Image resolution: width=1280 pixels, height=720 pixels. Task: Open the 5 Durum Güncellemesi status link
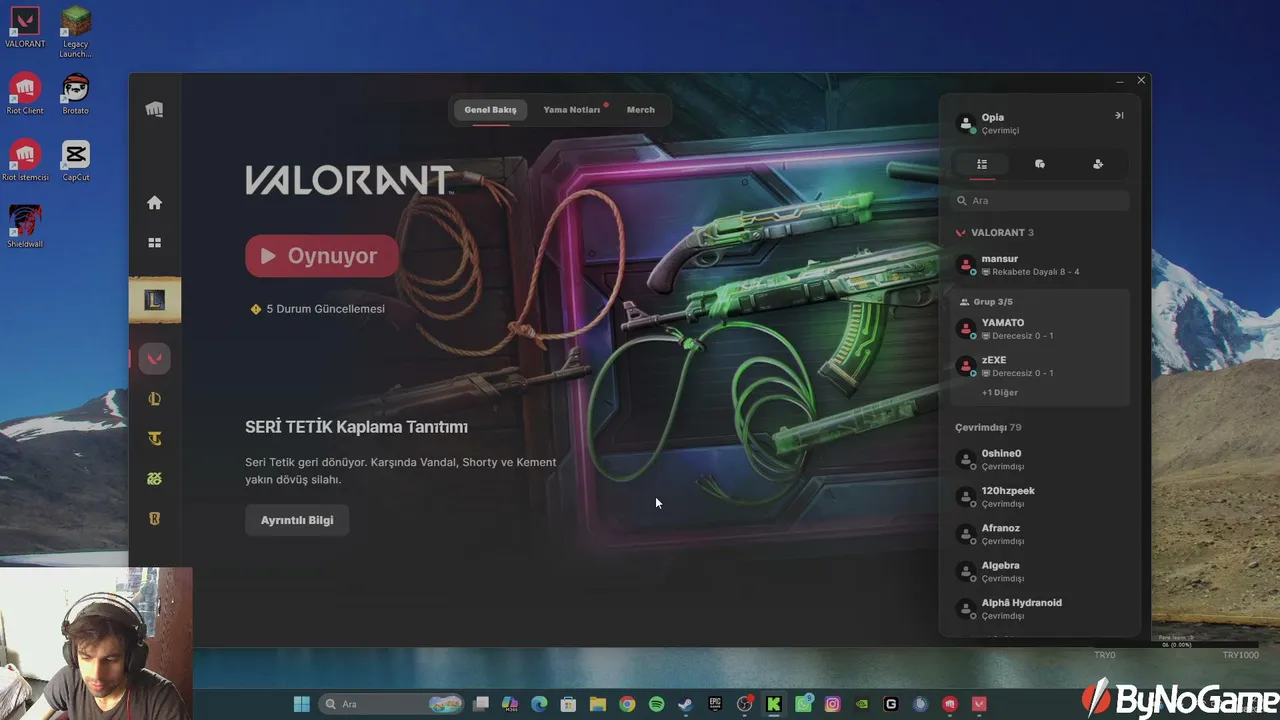318,309
